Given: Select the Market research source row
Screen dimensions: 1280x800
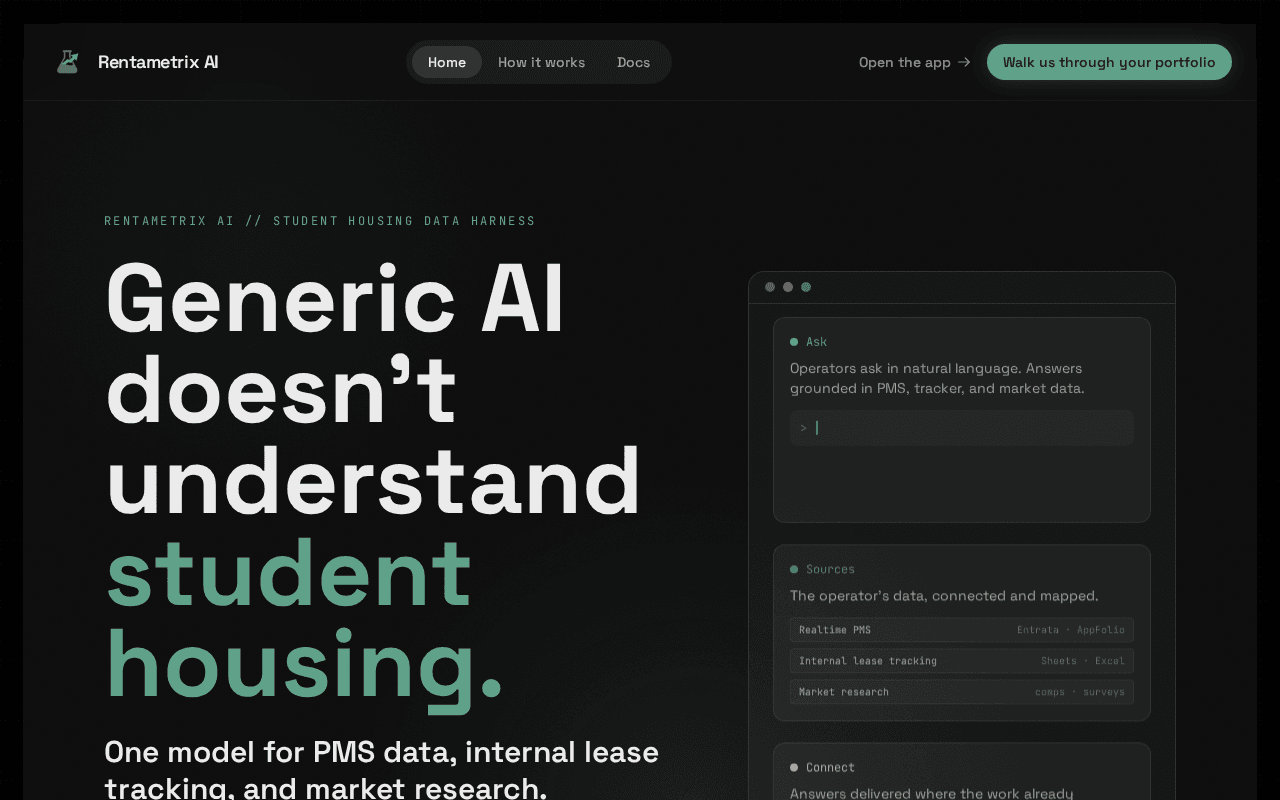Looking at the screenshot, I should pyautogui.click(x=962, y=692).
